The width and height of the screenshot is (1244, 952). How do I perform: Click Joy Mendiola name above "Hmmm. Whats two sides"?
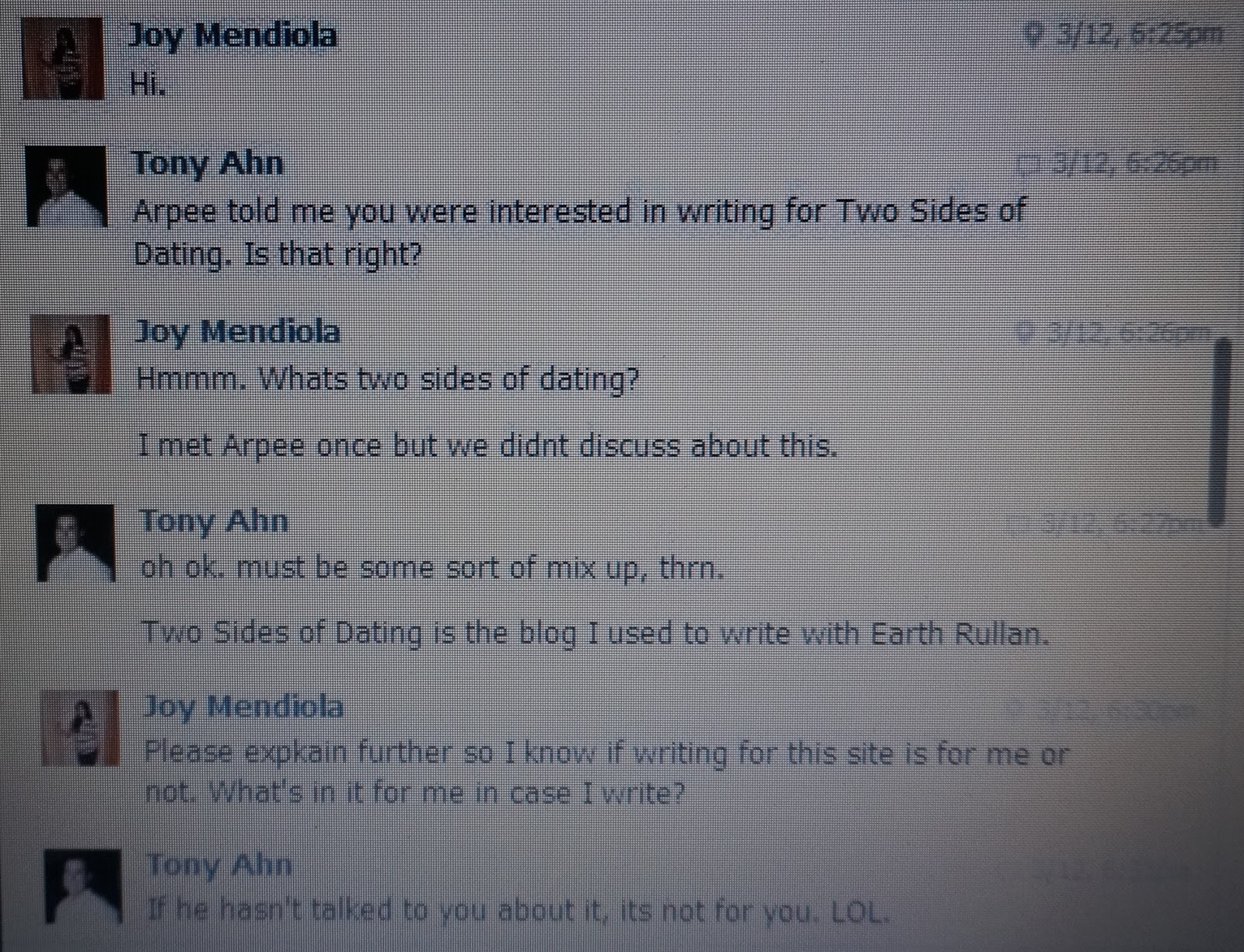[x=238, y=332]
